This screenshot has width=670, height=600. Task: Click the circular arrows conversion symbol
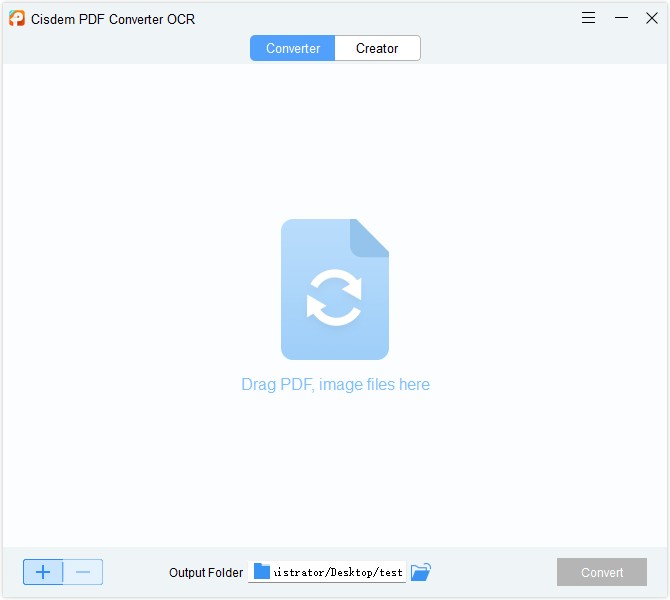[334, 298]
